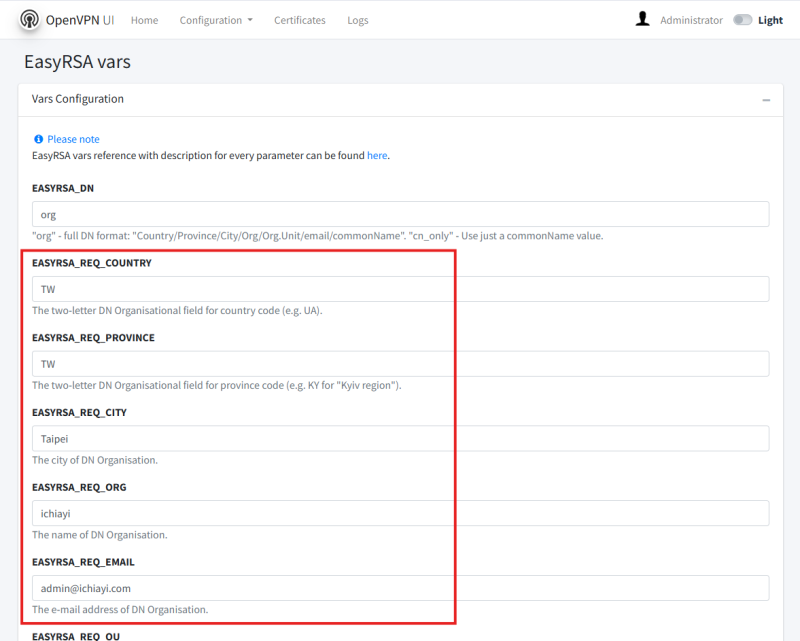Screen dimensions: 800x641
Task: Focus the EASYRSA_REQ_ORG field containing ichiayi
Action: pos(401,513)
